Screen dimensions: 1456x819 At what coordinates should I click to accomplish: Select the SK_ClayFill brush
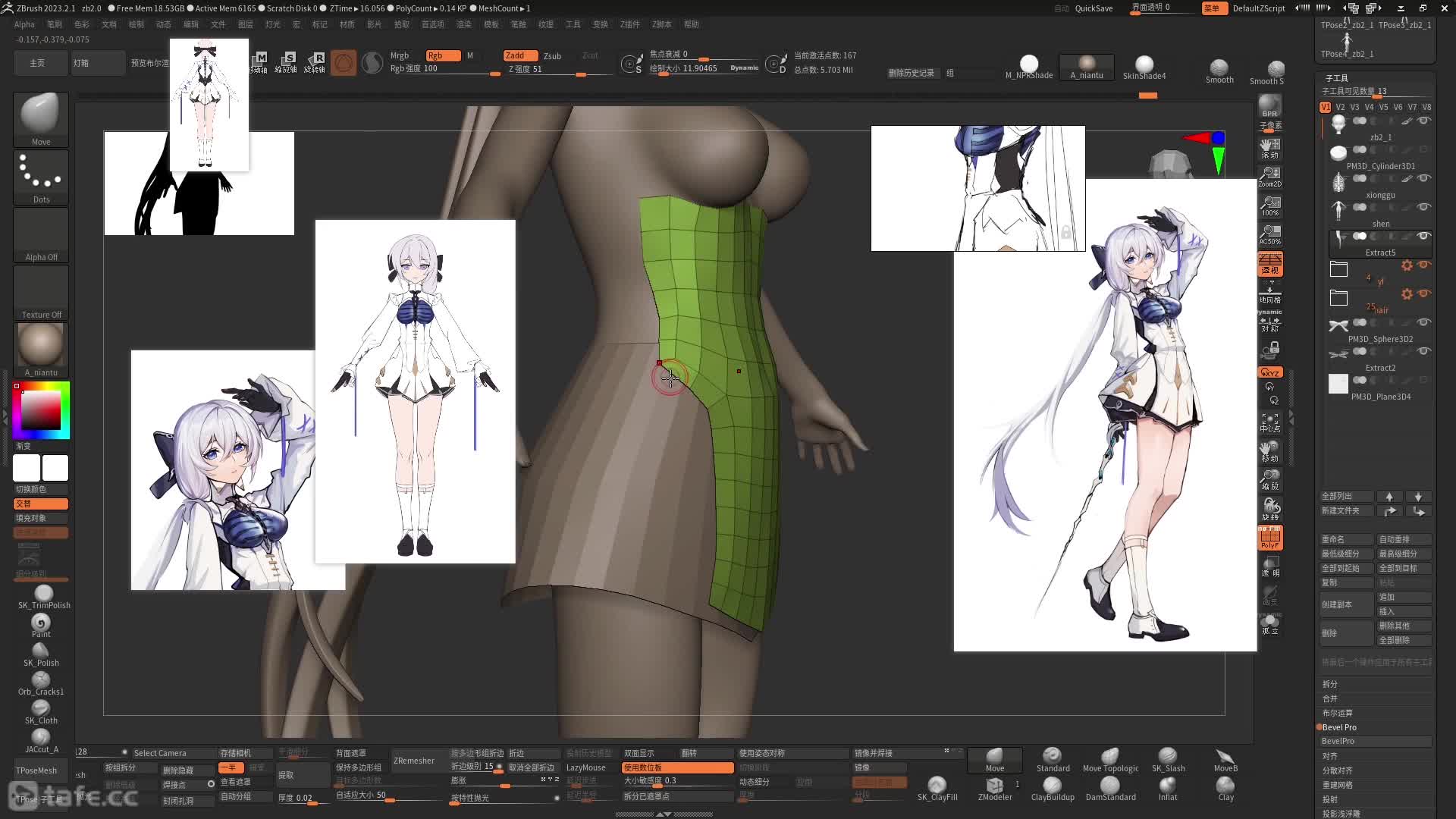click(937, 789)
